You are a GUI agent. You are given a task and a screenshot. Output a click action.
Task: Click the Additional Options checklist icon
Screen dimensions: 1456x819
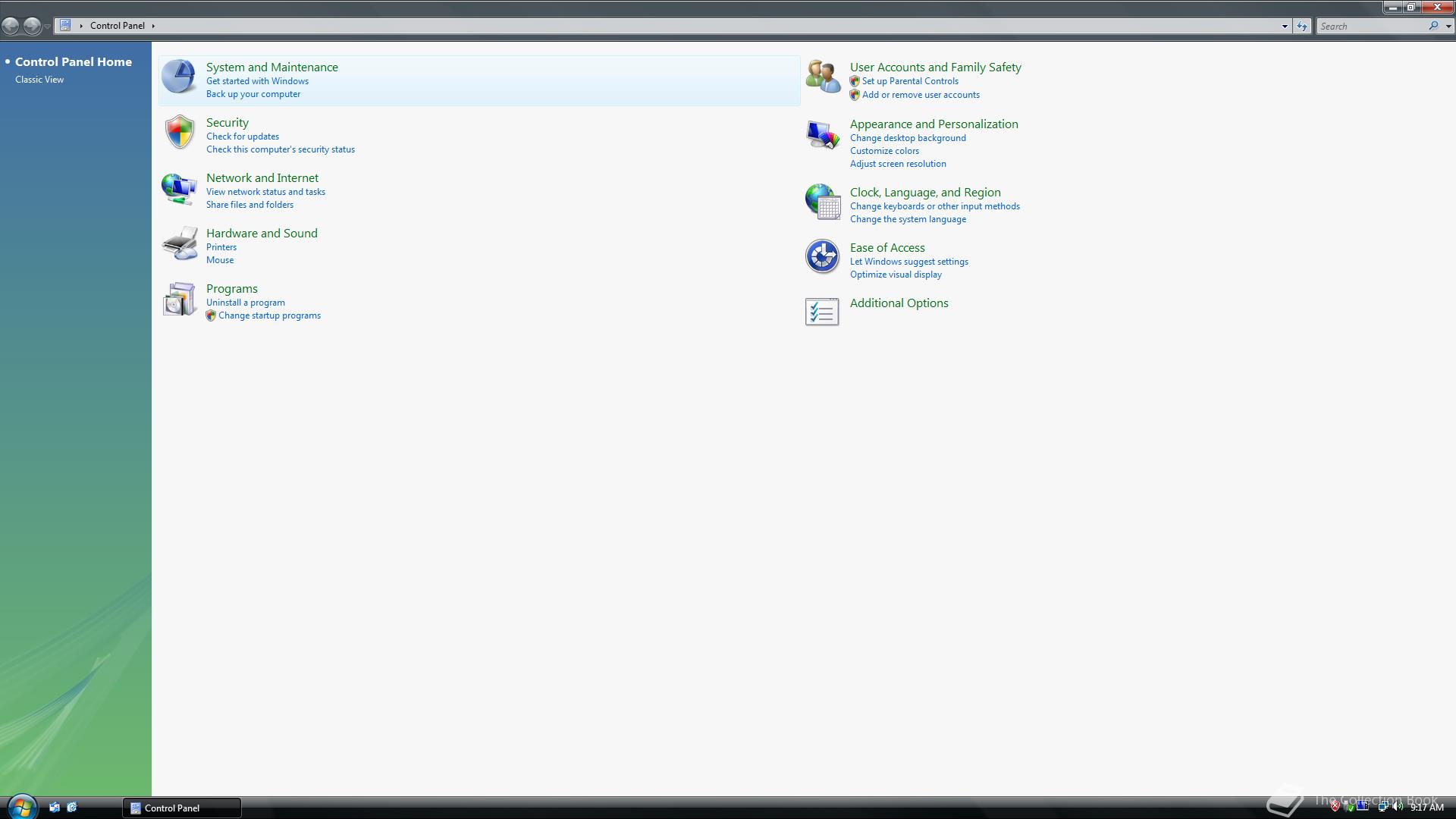tap(822, 312)
